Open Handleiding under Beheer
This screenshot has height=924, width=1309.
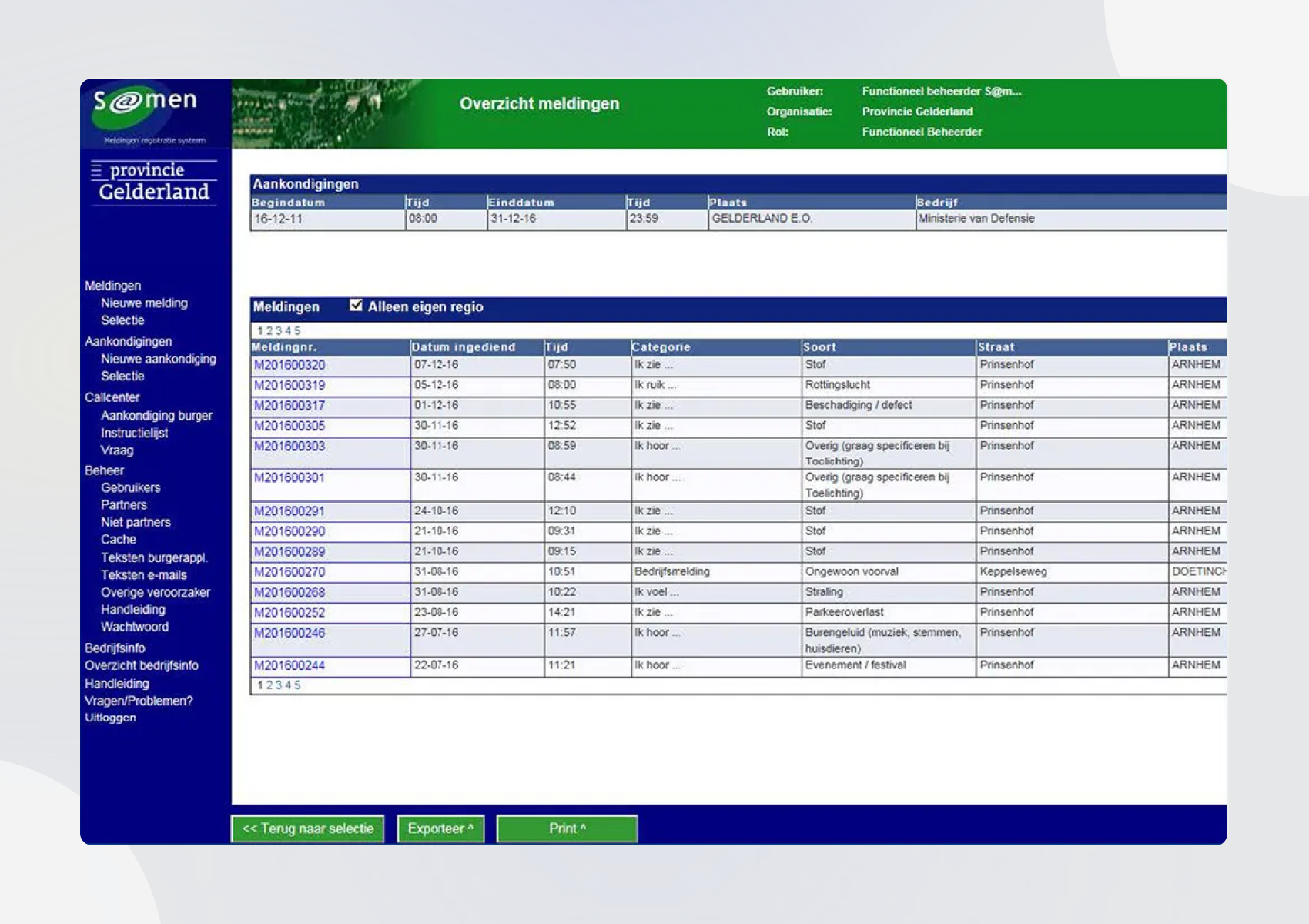pyautogui.click(x=132, y=610)
